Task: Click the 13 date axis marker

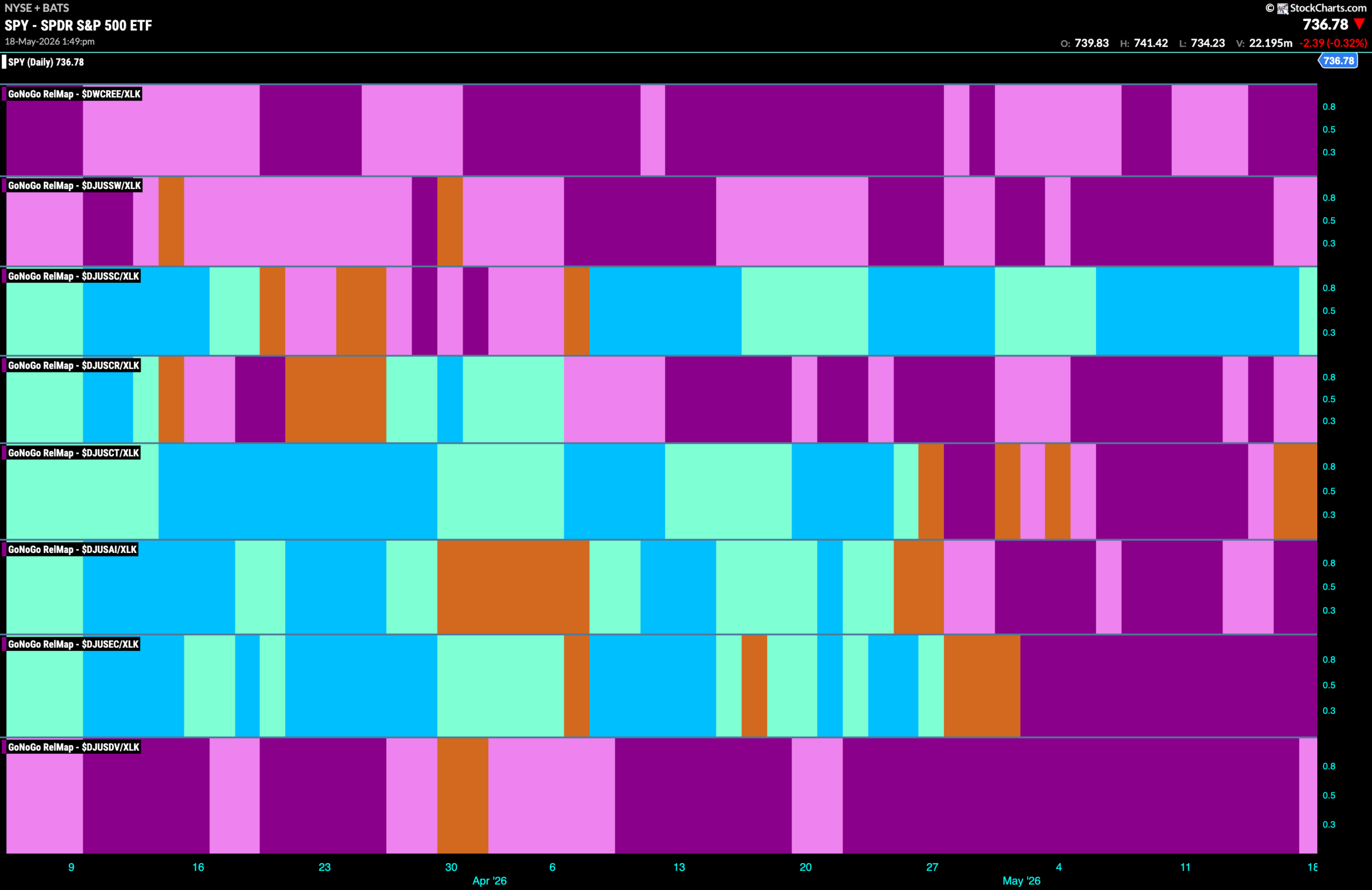Action: point(679,867)
